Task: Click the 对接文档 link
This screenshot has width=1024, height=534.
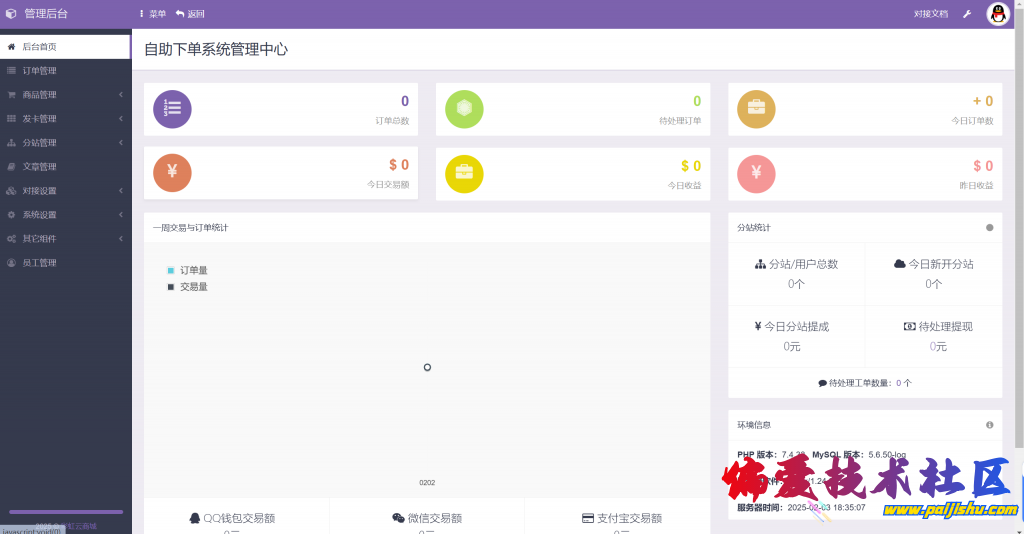Action: coord(930,14)
